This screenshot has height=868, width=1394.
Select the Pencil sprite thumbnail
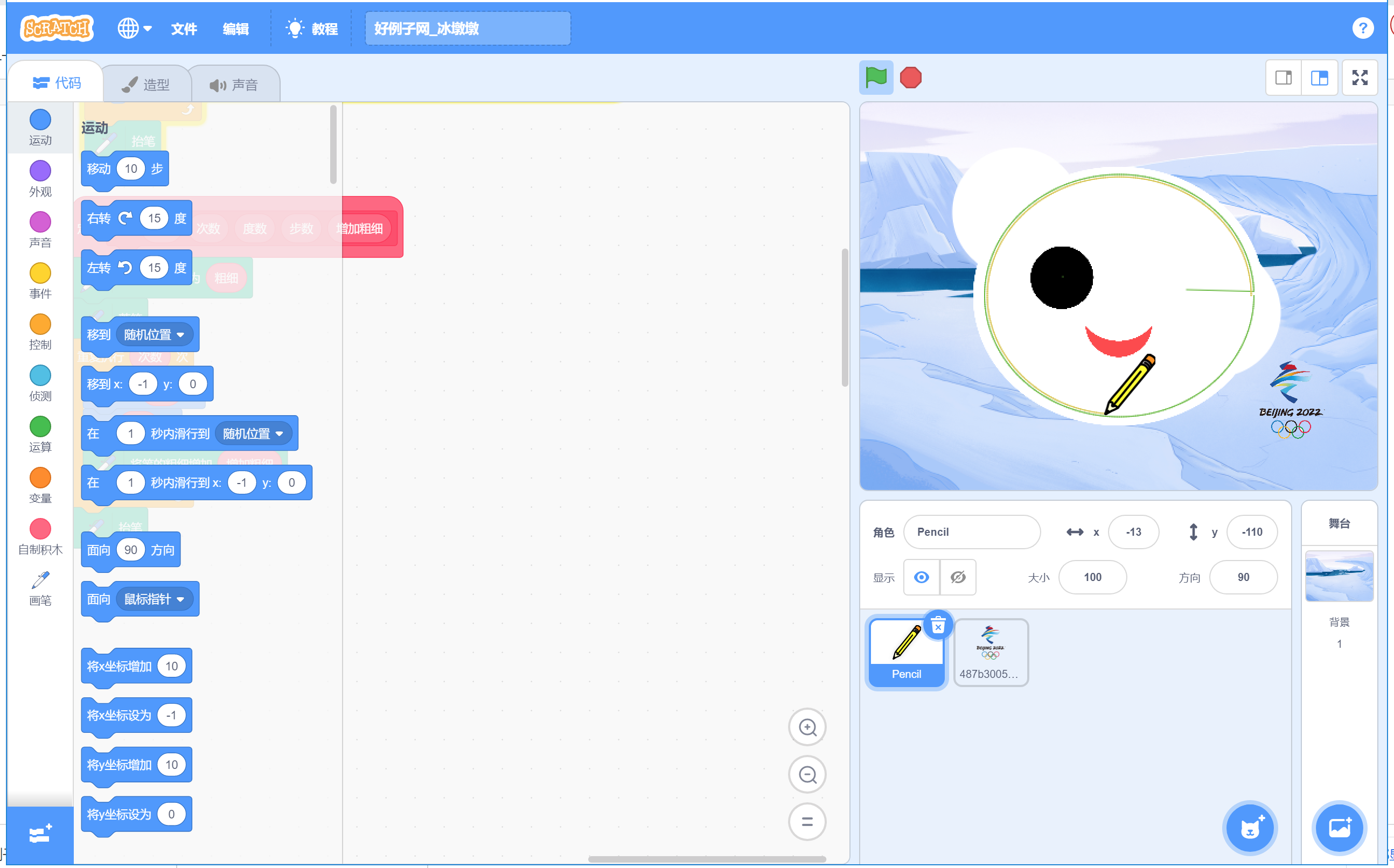(906, 653)
